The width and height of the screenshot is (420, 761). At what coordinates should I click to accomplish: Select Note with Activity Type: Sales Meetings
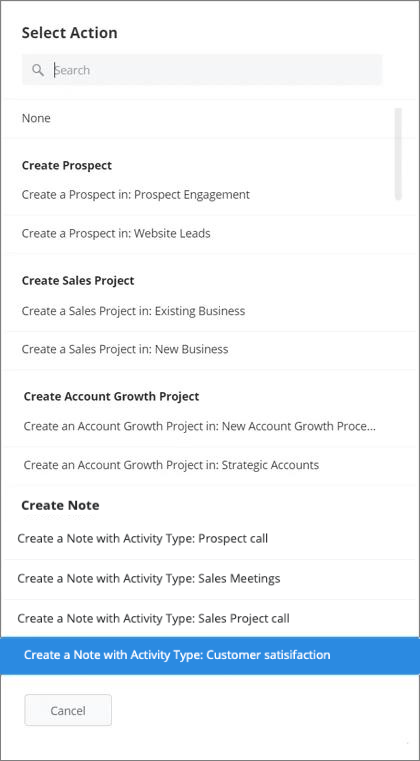pyautogui.click(x=210, y=579)
